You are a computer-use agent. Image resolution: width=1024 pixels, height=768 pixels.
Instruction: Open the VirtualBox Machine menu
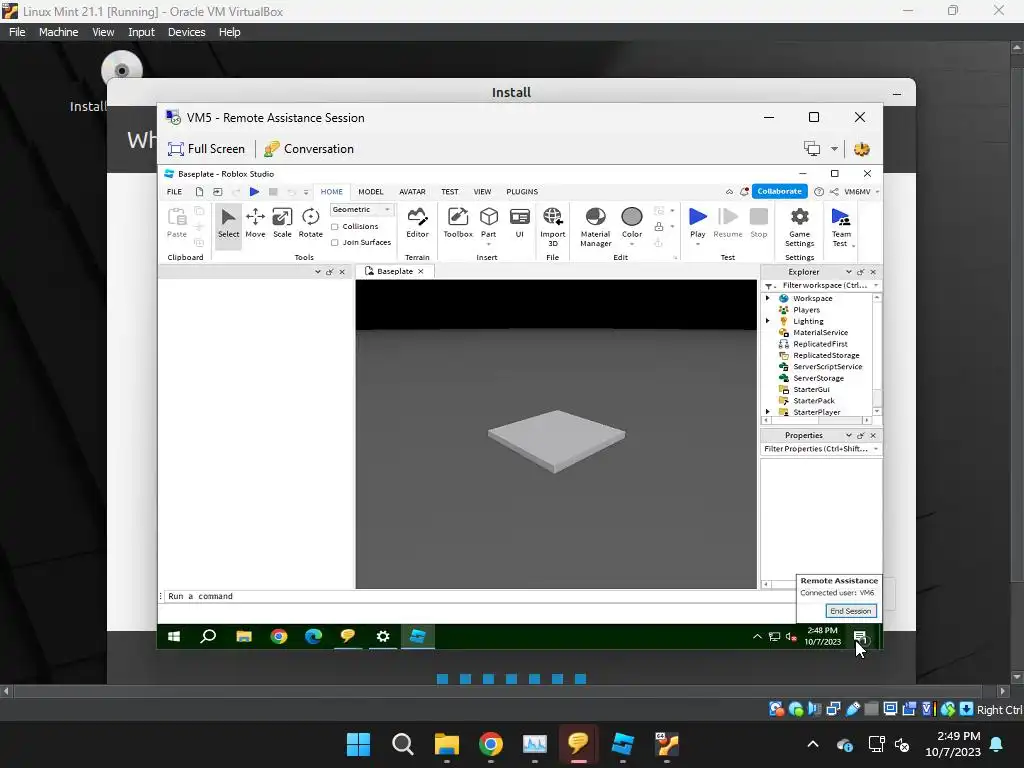58,32
